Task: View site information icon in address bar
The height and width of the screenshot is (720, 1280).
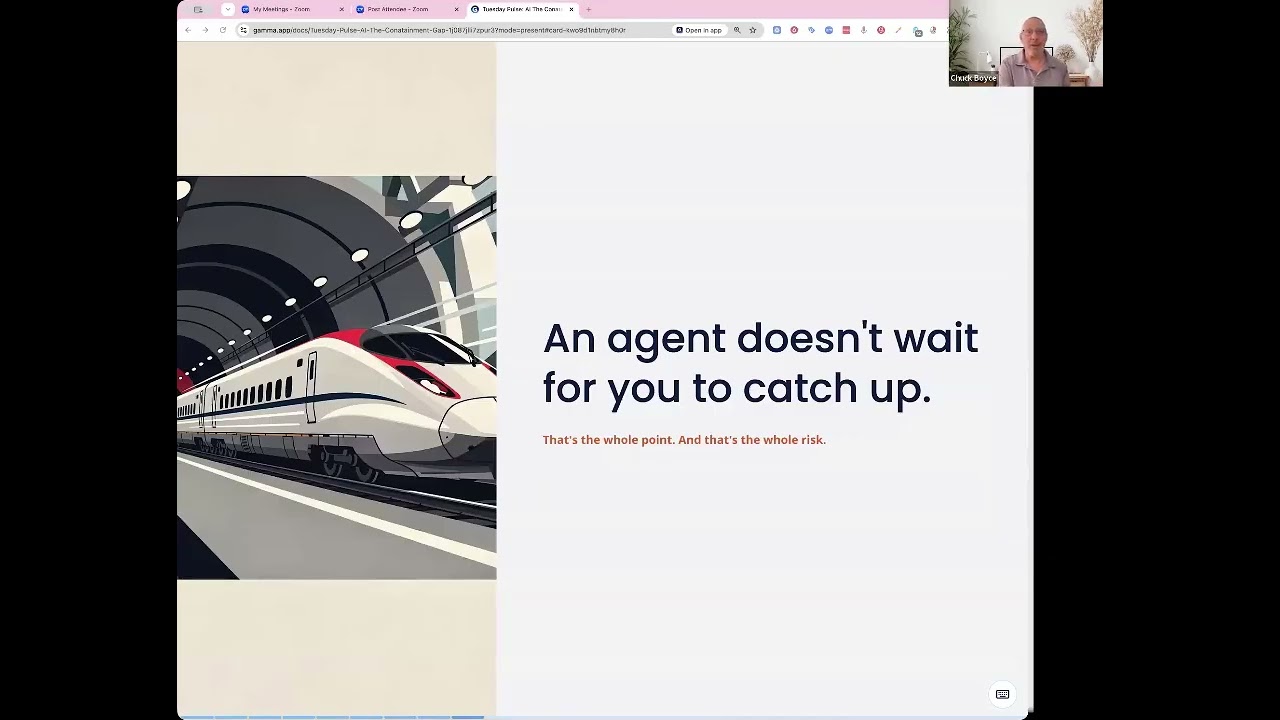Action: 243,30
